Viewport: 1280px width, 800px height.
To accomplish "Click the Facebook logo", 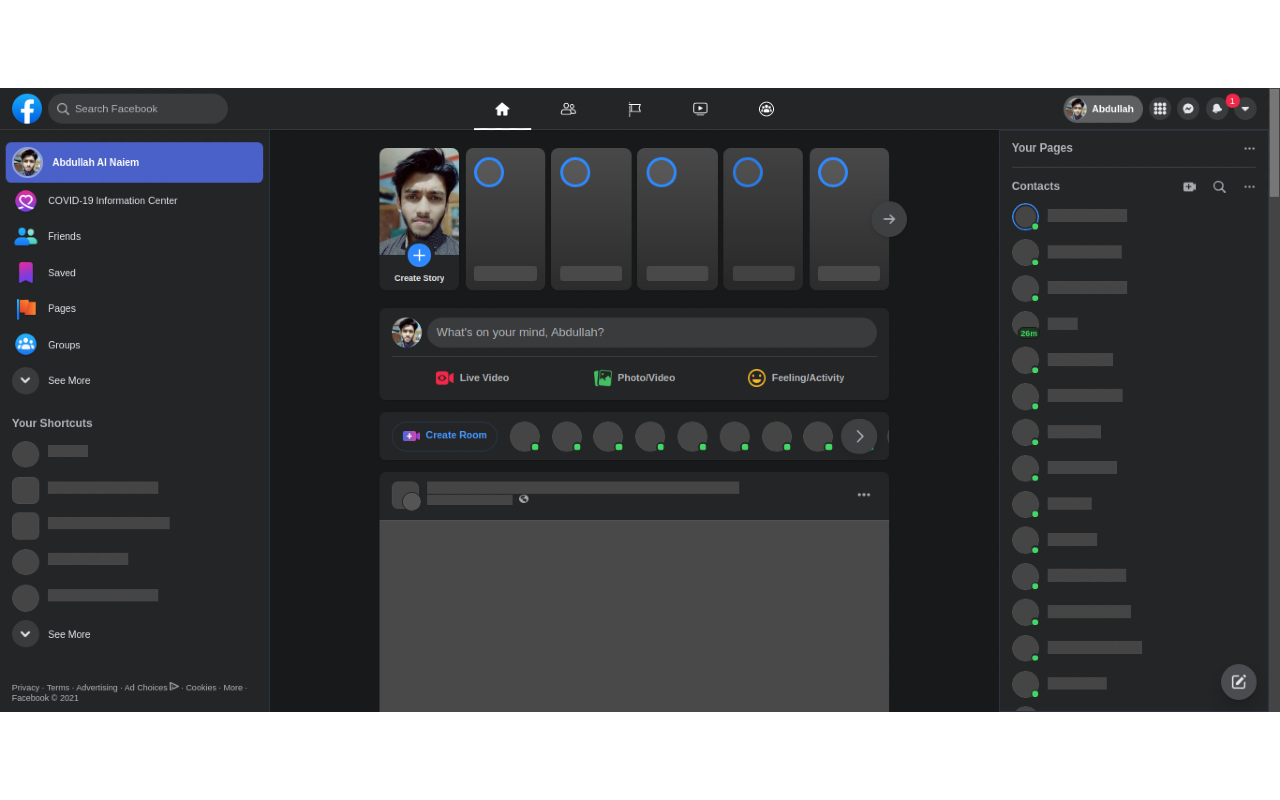I will tap(27, 109).
